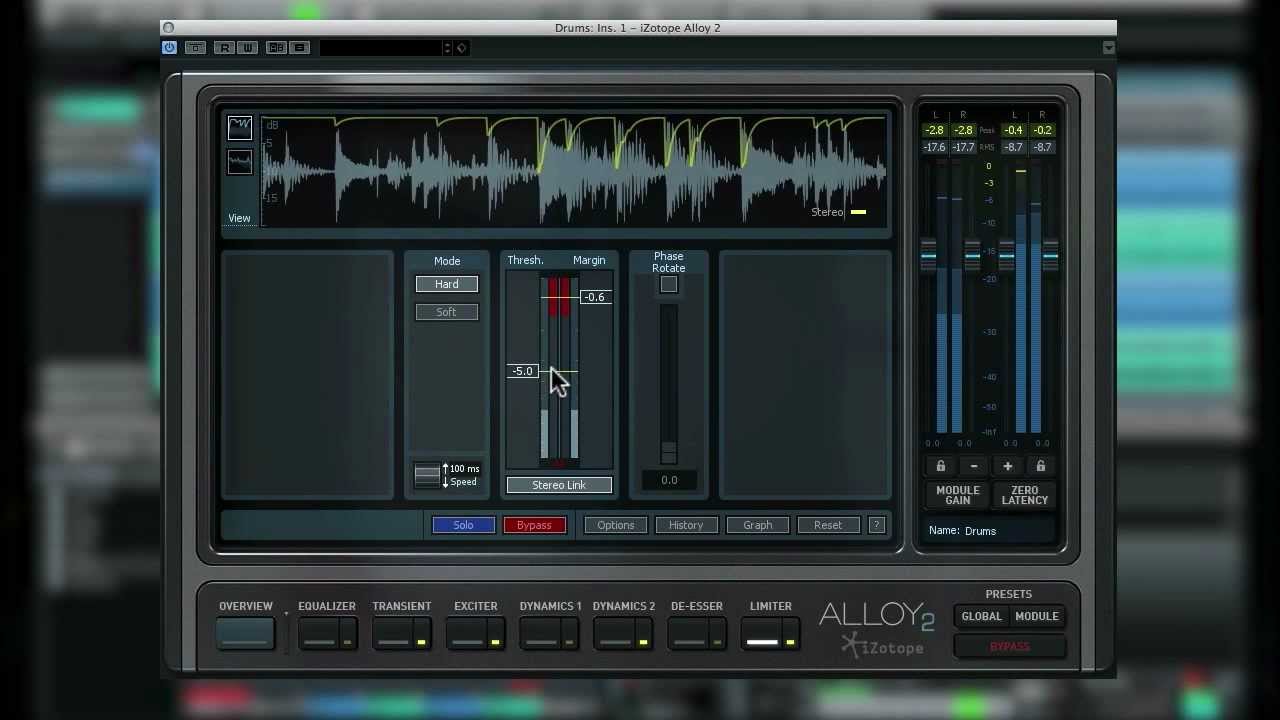Click the red module Bypass button
The width and height of the screenshot is (1280, 720).
[534, 525]
